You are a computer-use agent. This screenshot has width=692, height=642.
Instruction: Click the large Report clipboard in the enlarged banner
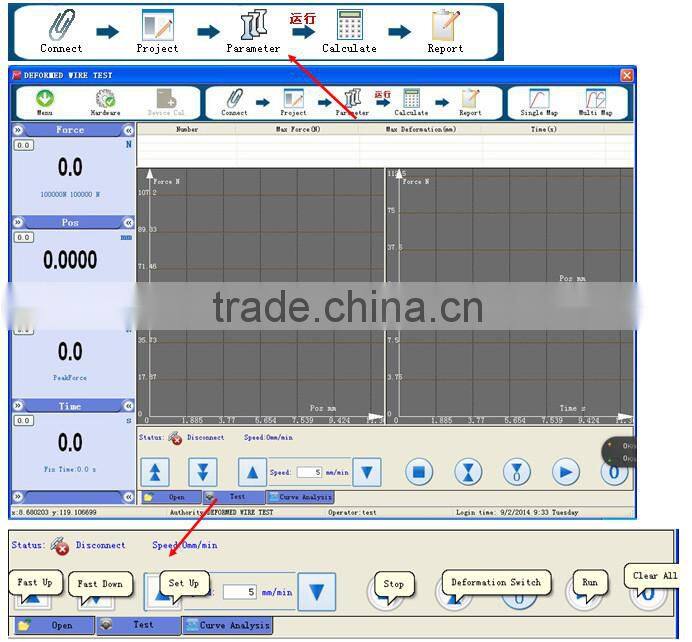(446, 25)
